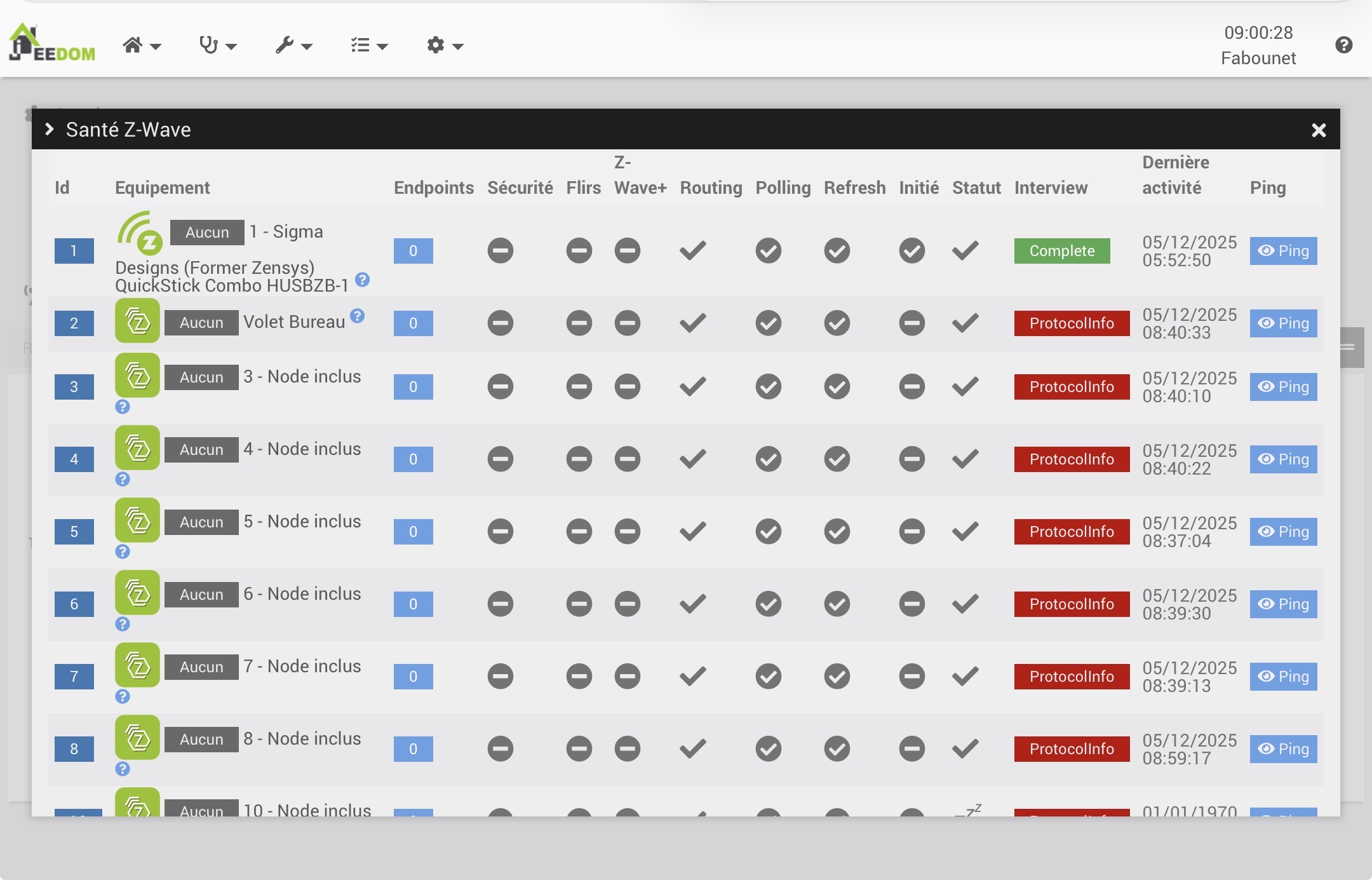Click the blue Id badge for node 7
Viewport: 1372px width, 880px height.
74,676
